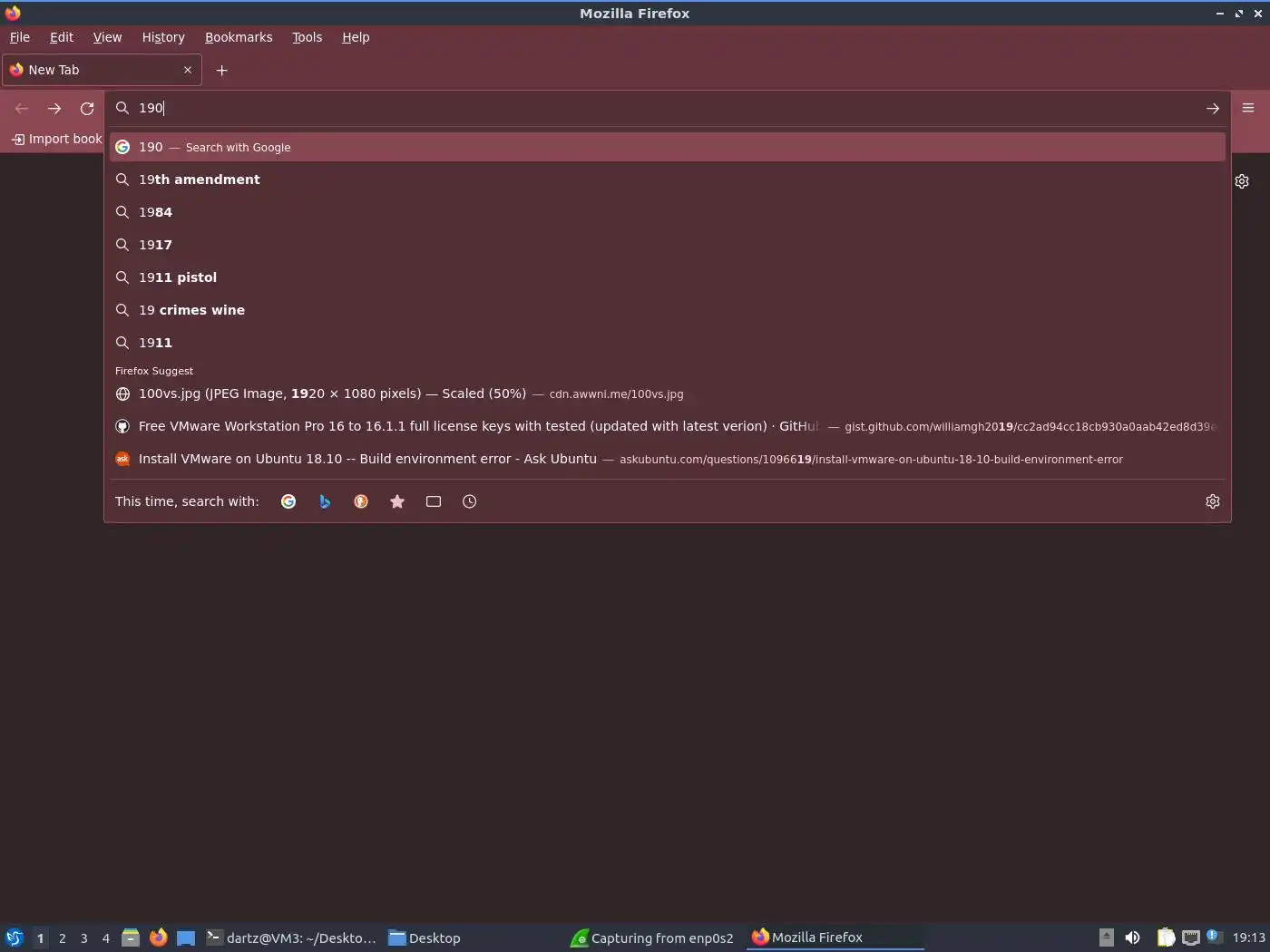
Task: Open a new tab with plus button
Action: coord(221,70)
